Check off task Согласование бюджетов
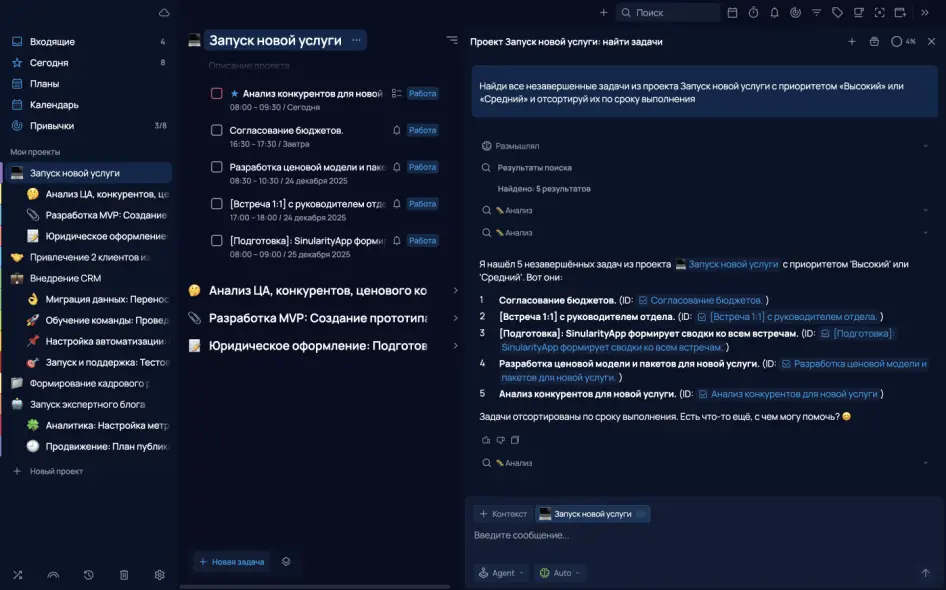Viewport: 946px width, 590px height. pyautogui.click(x=217, y=130)
